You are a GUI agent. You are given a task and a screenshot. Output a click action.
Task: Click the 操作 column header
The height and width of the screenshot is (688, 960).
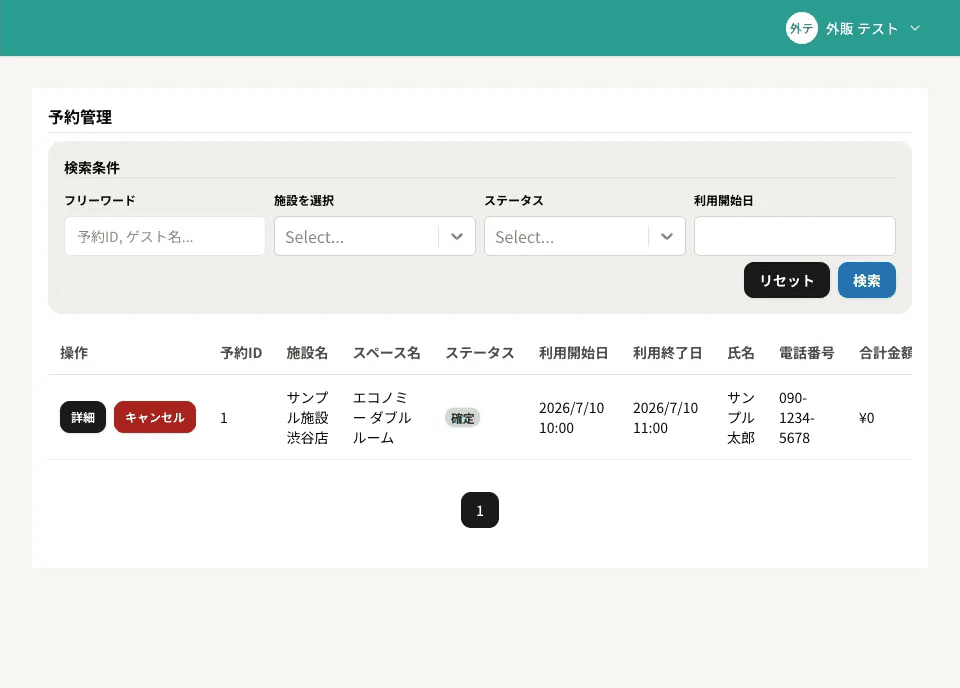74,353
